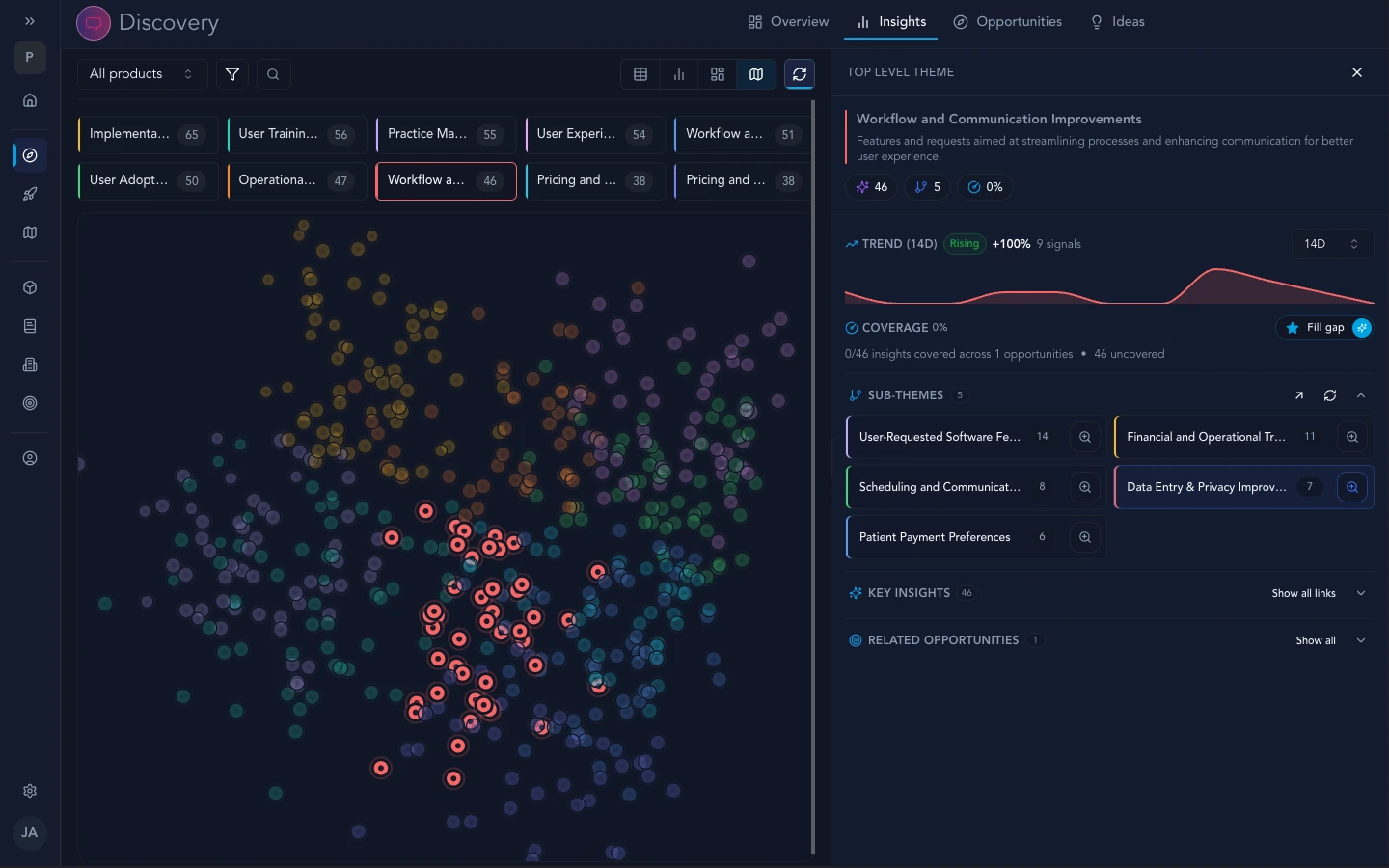
Task: Click the search magnifier icon
Action: click(273, 74)
